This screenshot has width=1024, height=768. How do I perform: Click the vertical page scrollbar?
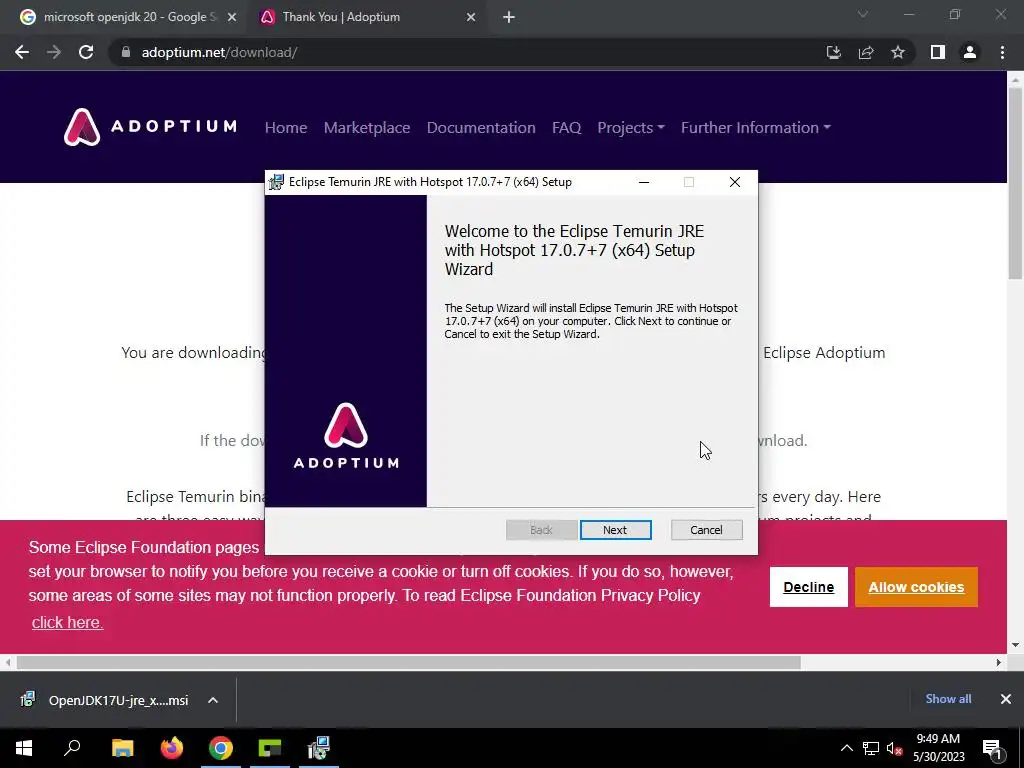1015,183
